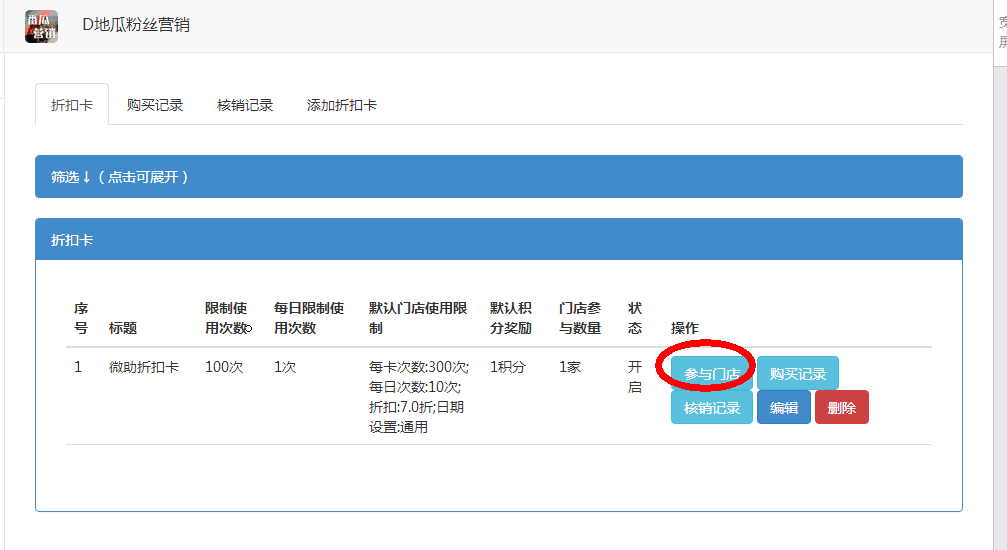Click the 每日限制使用次数 column header
The width and height of the screenshot is (1007, 550).
click(309, 318)
